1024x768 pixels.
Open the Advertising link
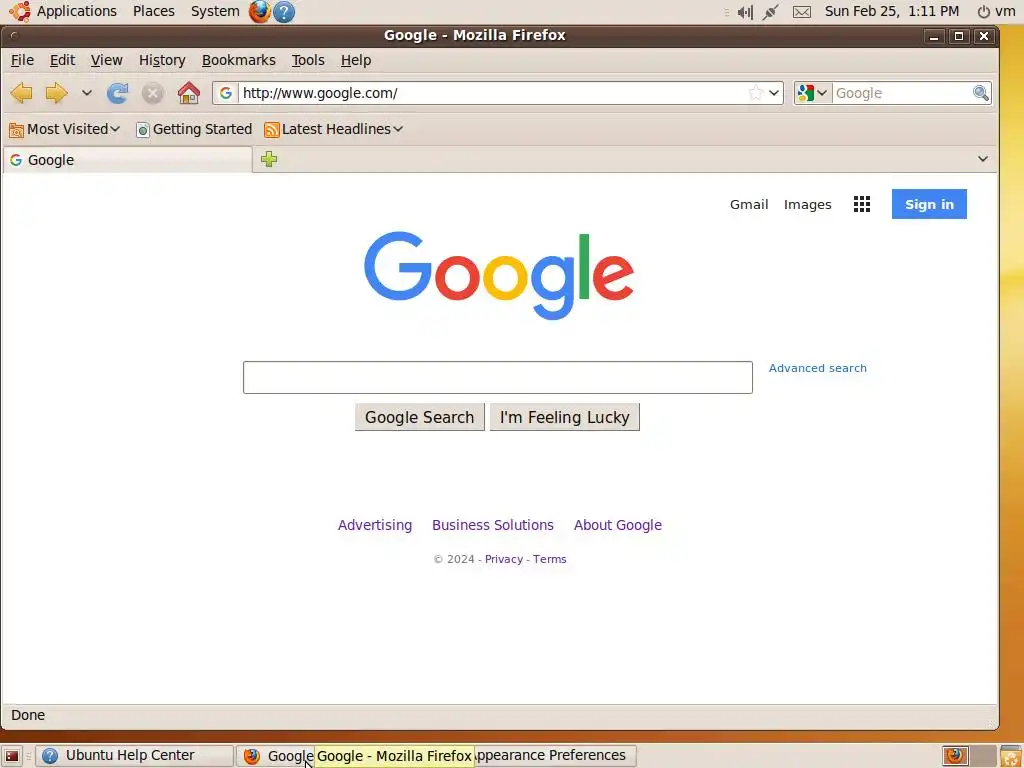[x=375, y=525]
